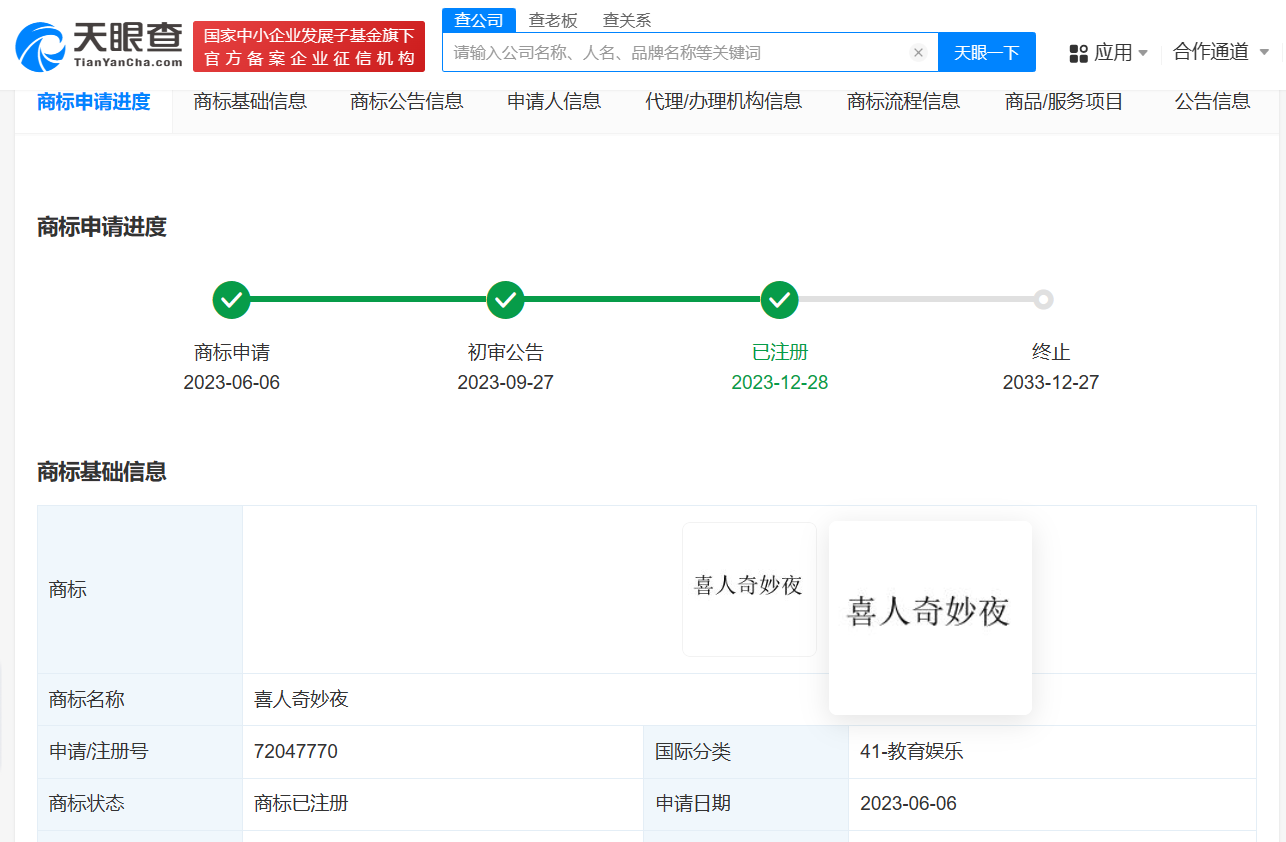
Task: Click the 天眼一下 search button
Action: point(987,52)
